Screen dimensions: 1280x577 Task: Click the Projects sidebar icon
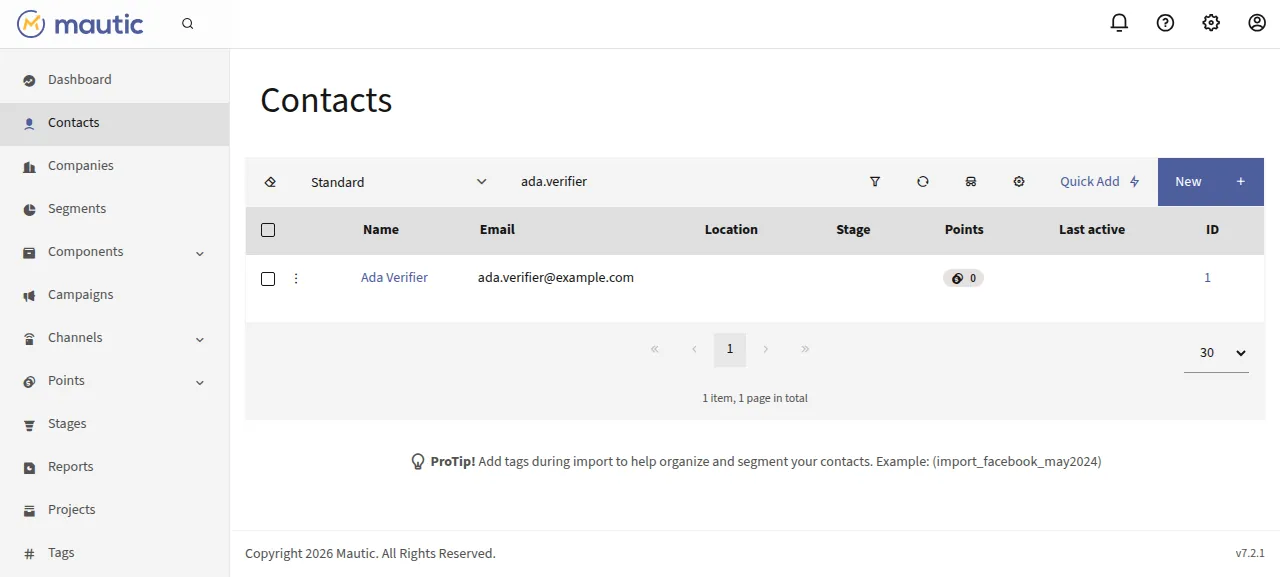point(29,510)
